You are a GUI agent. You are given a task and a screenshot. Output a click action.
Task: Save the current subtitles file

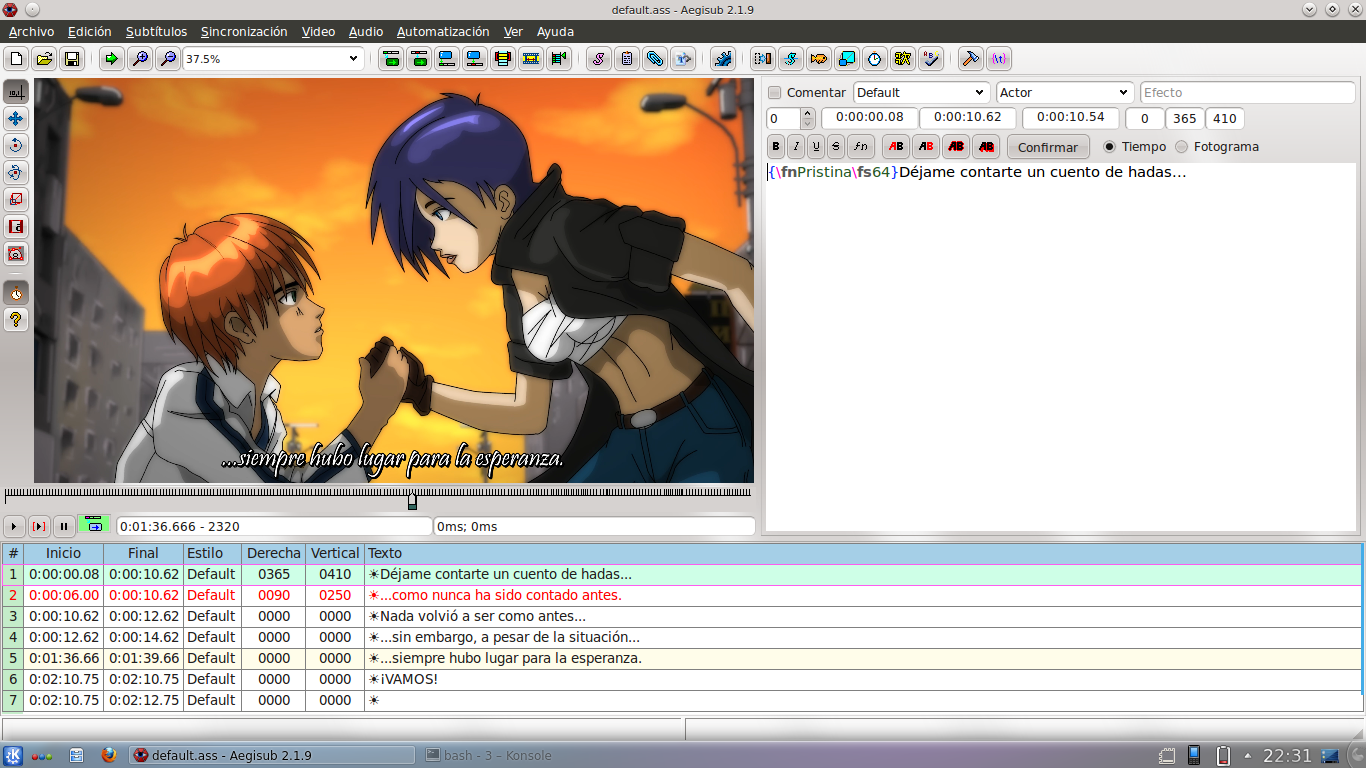pyautogui.click(x=72, y=59)
